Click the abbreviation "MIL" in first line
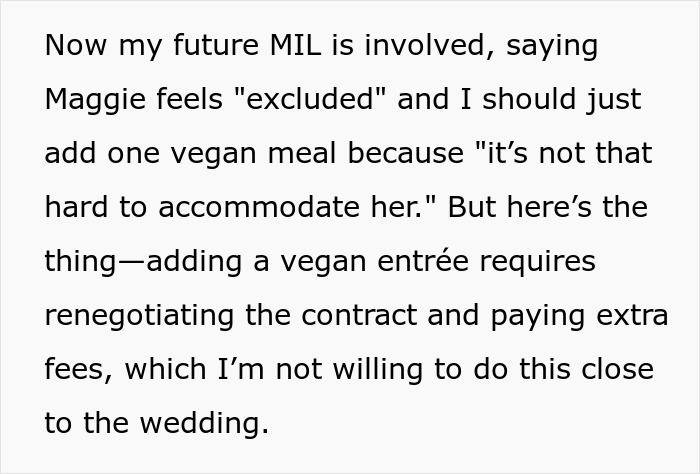Screen dimensions: 700x474 [x=297, y=46]
